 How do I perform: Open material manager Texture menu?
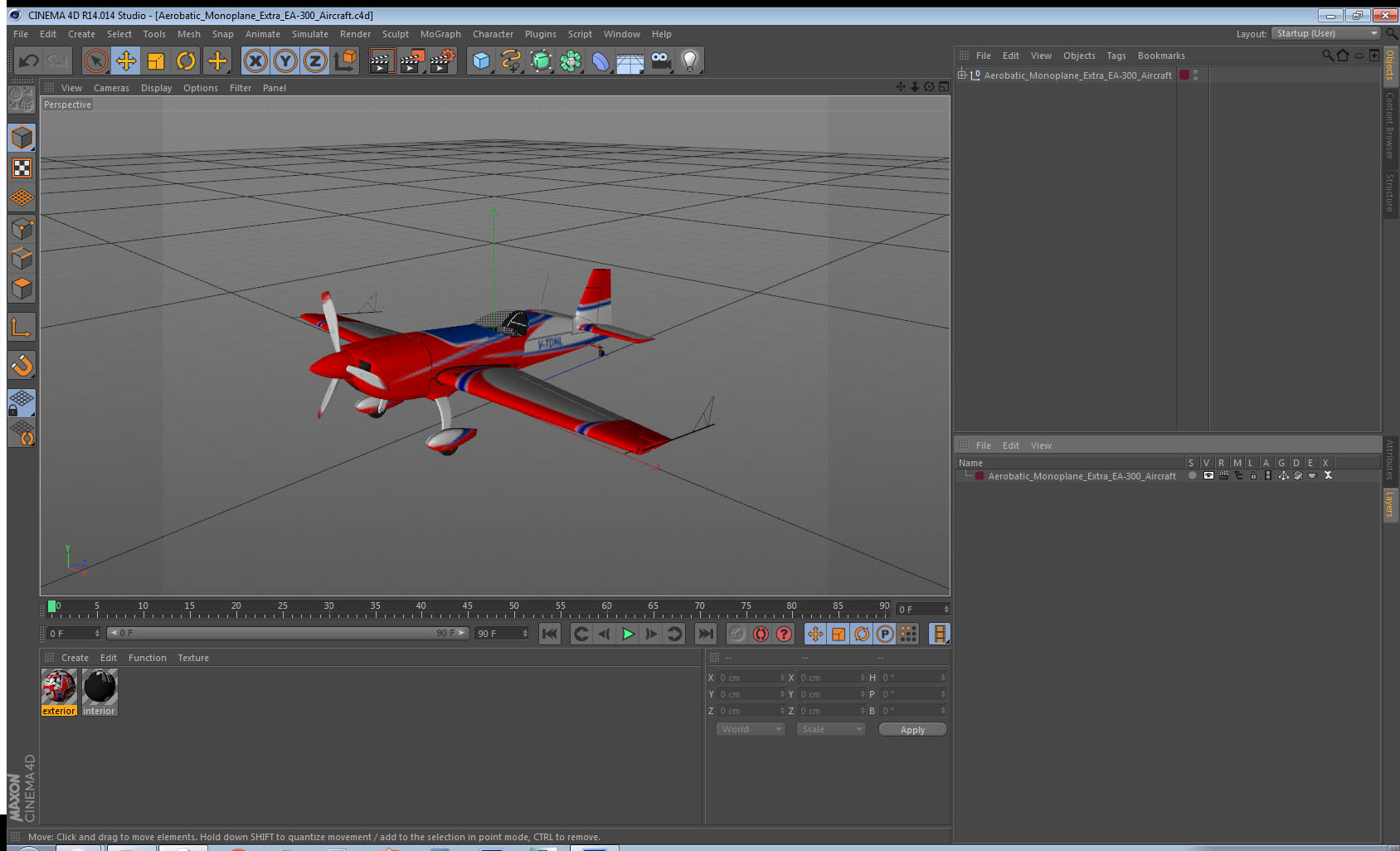pyautogui.click(x=193, y=658)
